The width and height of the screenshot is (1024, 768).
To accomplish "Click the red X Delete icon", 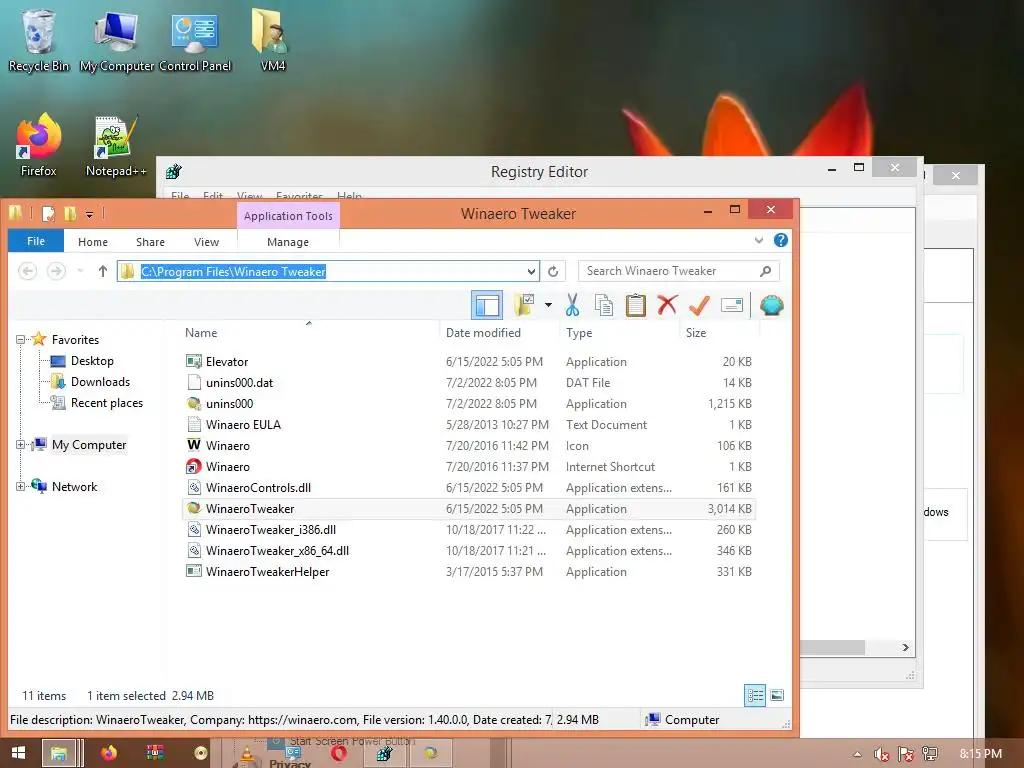I will click(667, 305).
